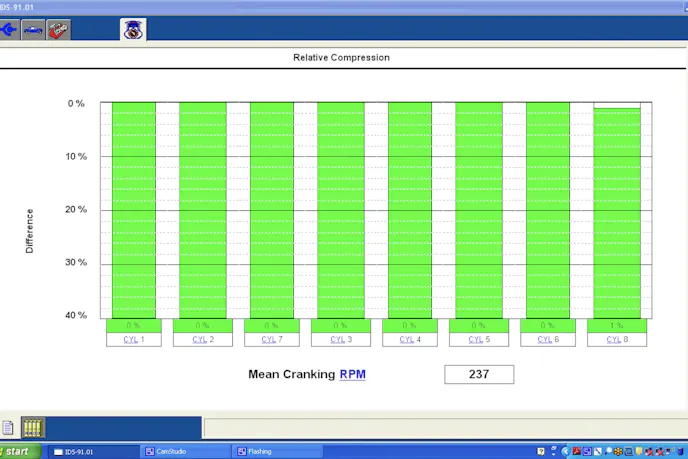
Task: Select the CYL 3 label
Action: click(x=340, y=340)
